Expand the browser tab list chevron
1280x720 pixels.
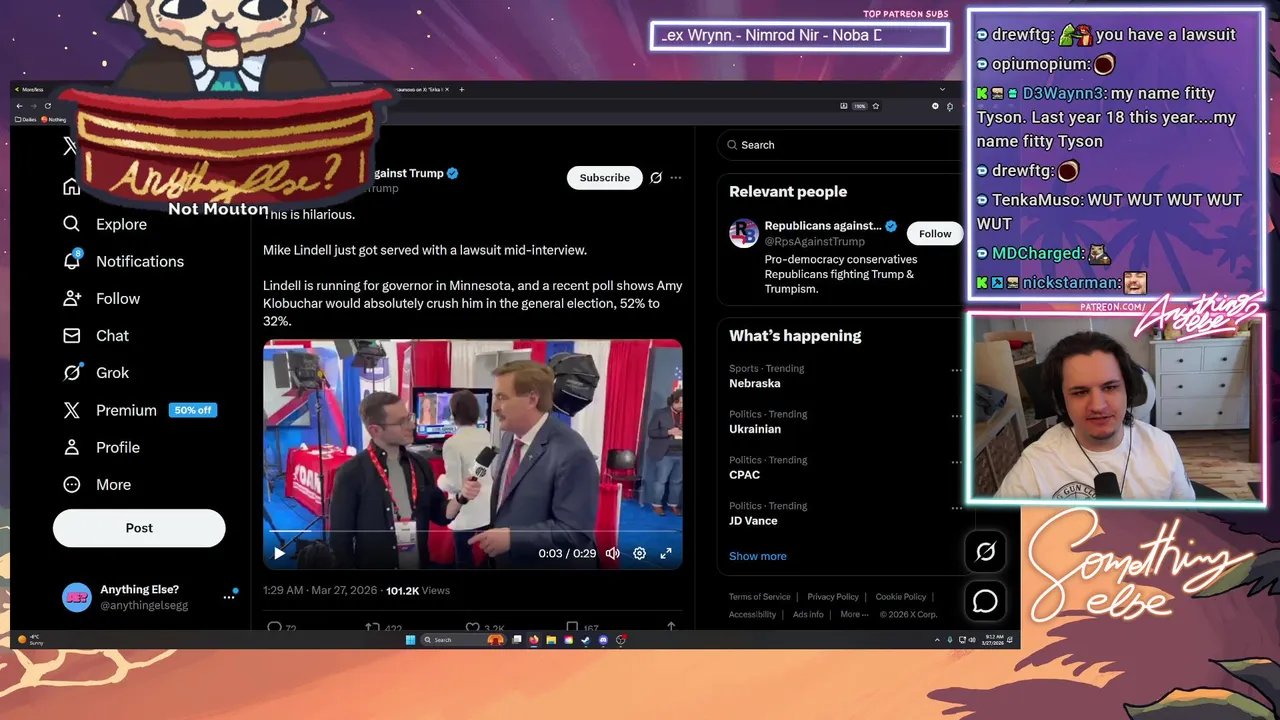[x=941, y=89]
